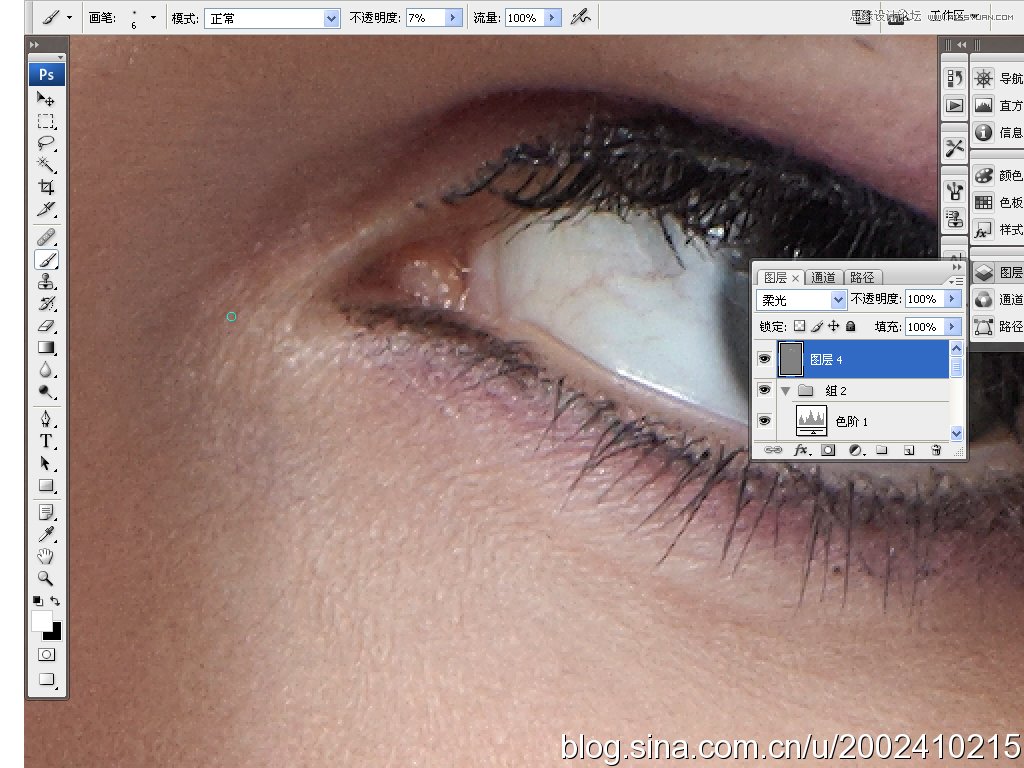This screenshot has height=768, width=1024.
Task: Toggle lock all
Action: tap(850, 326)
